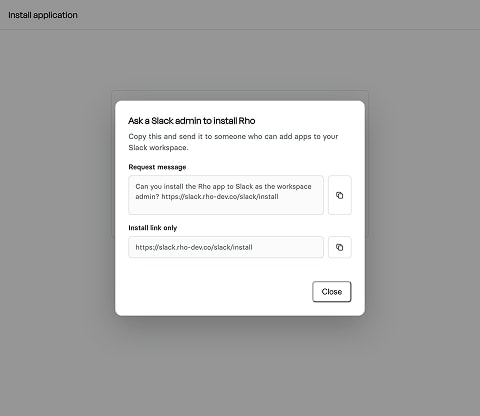Click the URL inside the request message text
The width and height of the screenshot is (480, 416).
point(220,197)
